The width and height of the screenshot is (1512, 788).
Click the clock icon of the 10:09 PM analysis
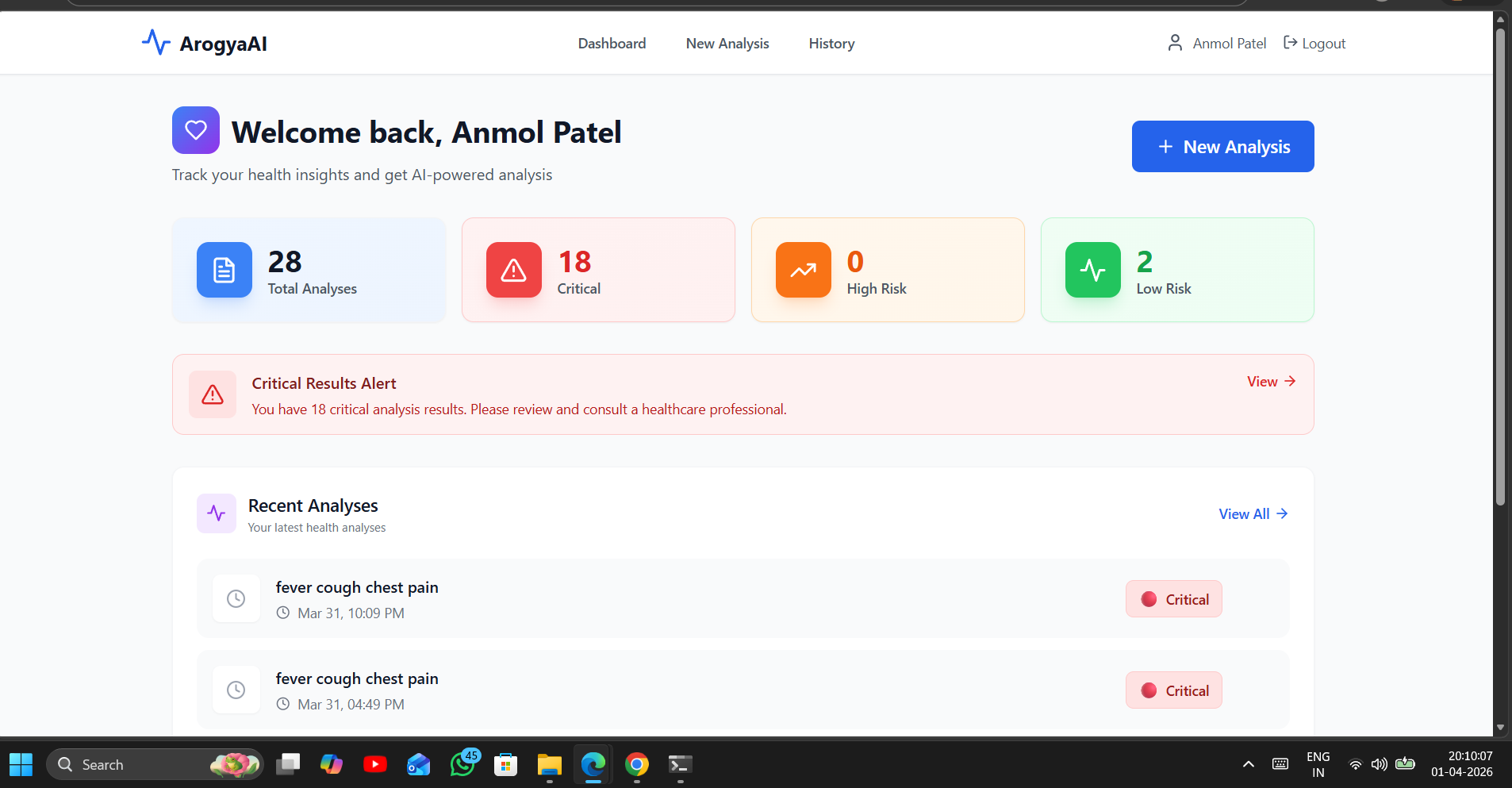coord(236,598)
